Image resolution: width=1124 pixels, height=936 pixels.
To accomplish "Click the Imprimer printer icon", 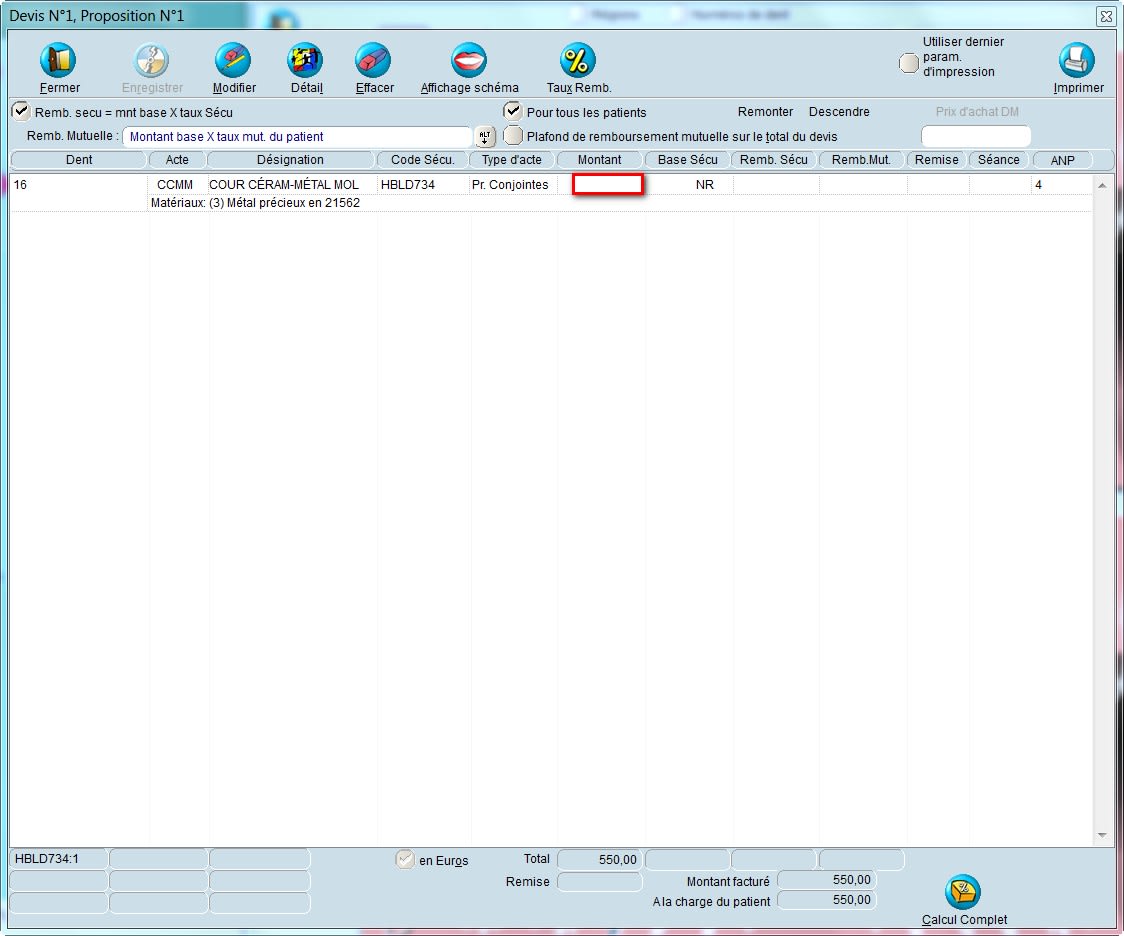I will [1077, 62].
